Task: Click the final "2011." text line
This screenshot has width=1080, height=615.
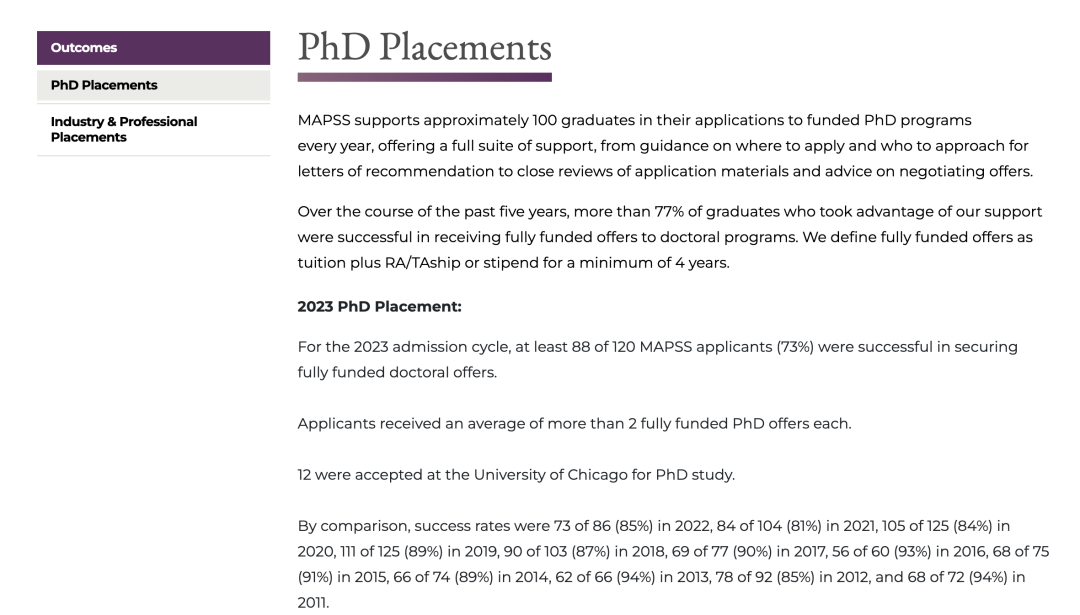Action: 313,603
